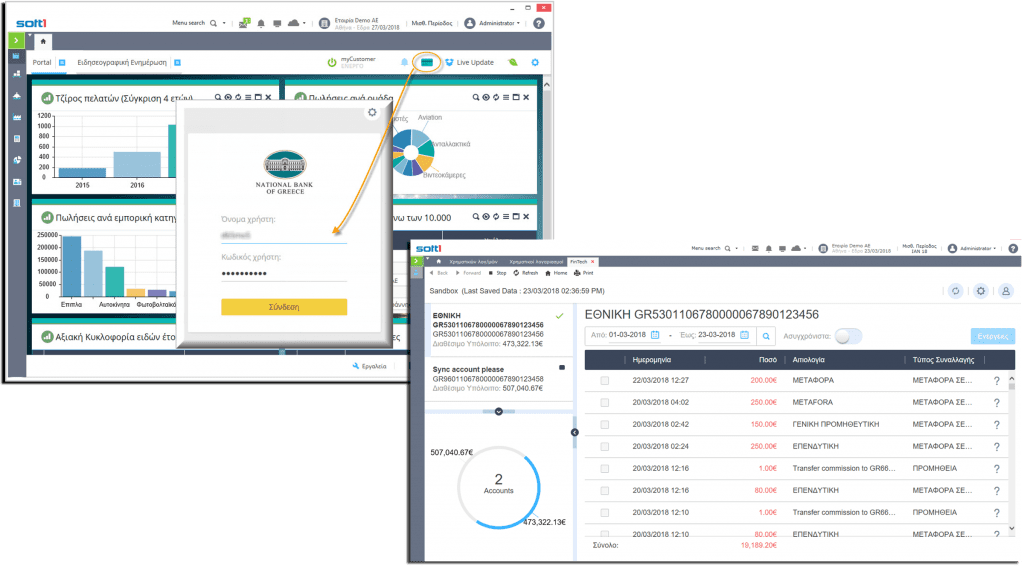Image resolution: width=1024 pixels, height=575 pixels.
Task: Click the Ενέργειες button
Action: 992,336
